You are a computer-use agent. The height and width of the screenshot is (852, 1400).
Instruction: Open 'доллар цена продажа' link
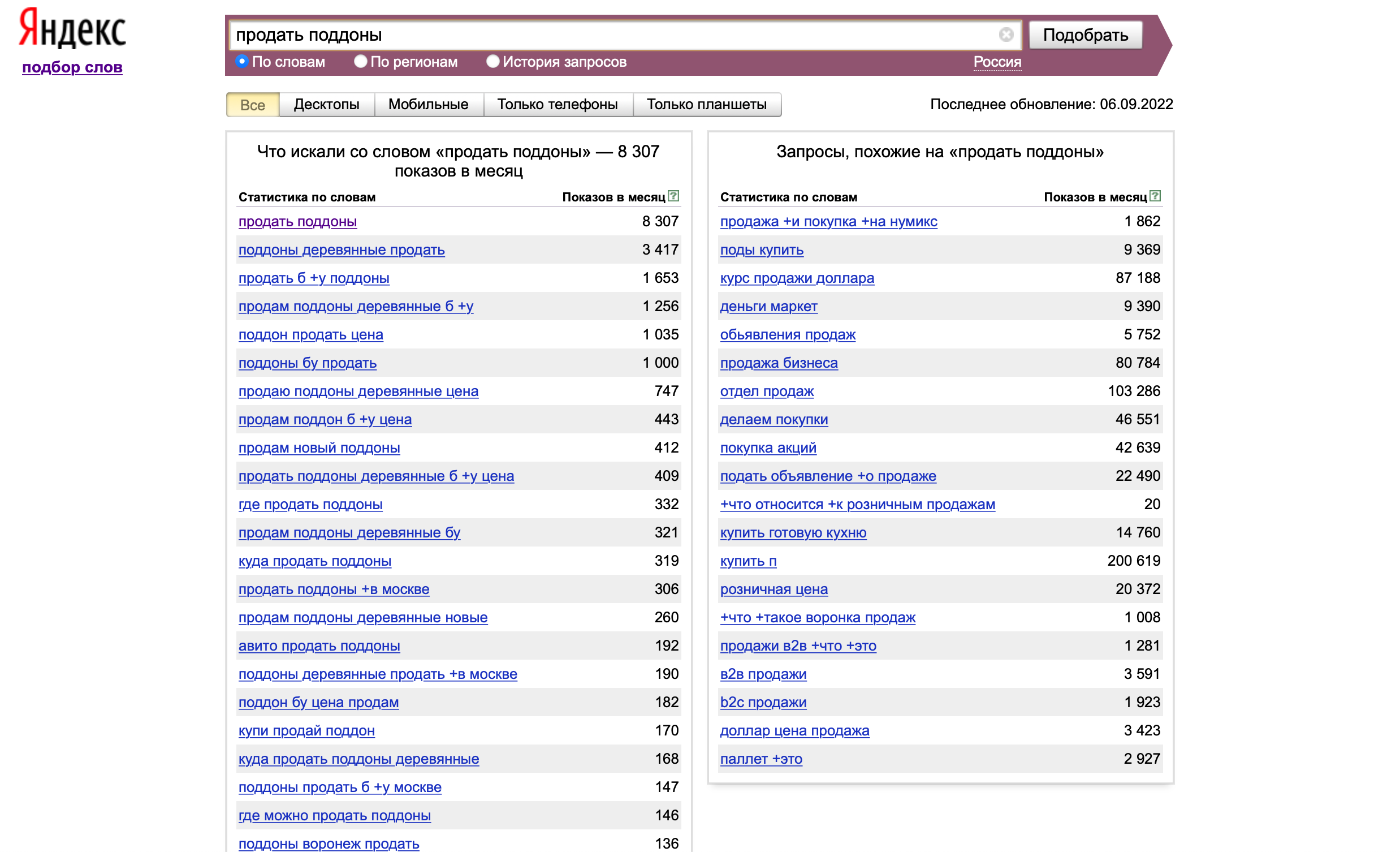coord(795,731)
